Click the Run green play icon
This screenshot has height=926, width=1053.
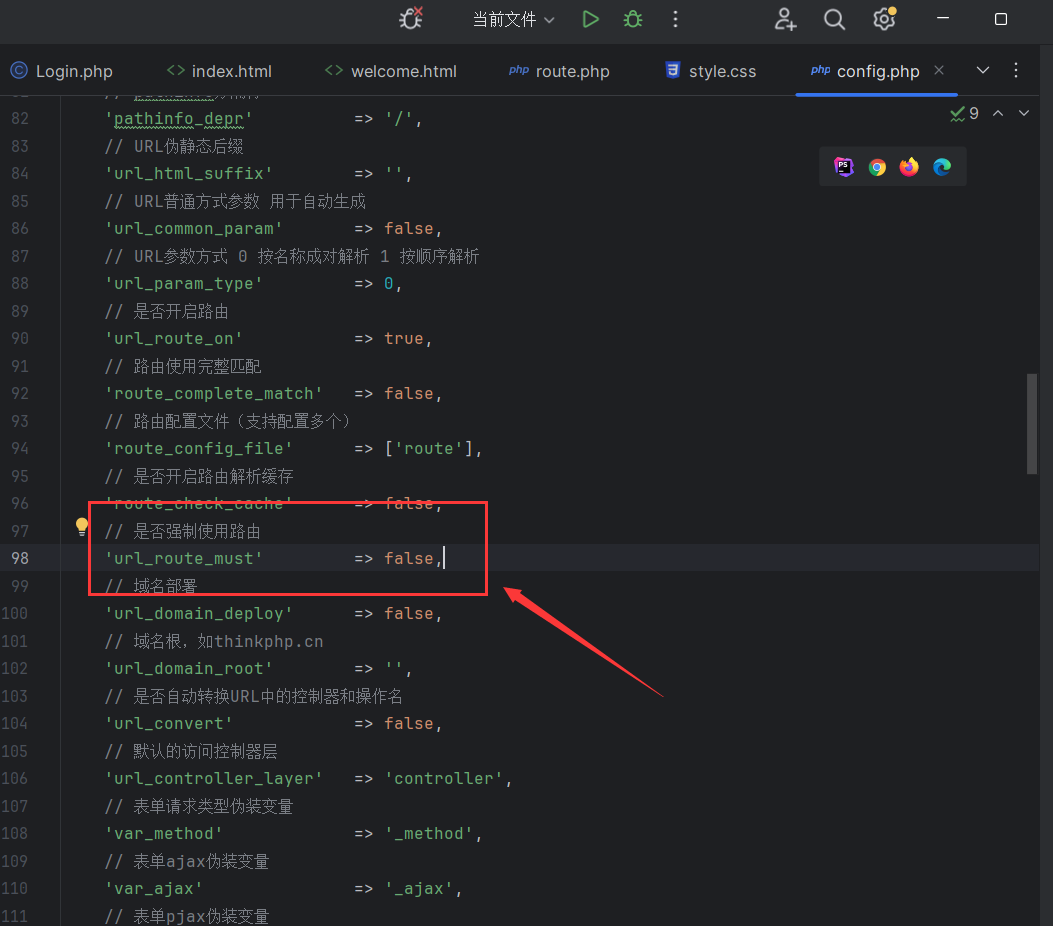pyautogui.click(x=591, y=19)
